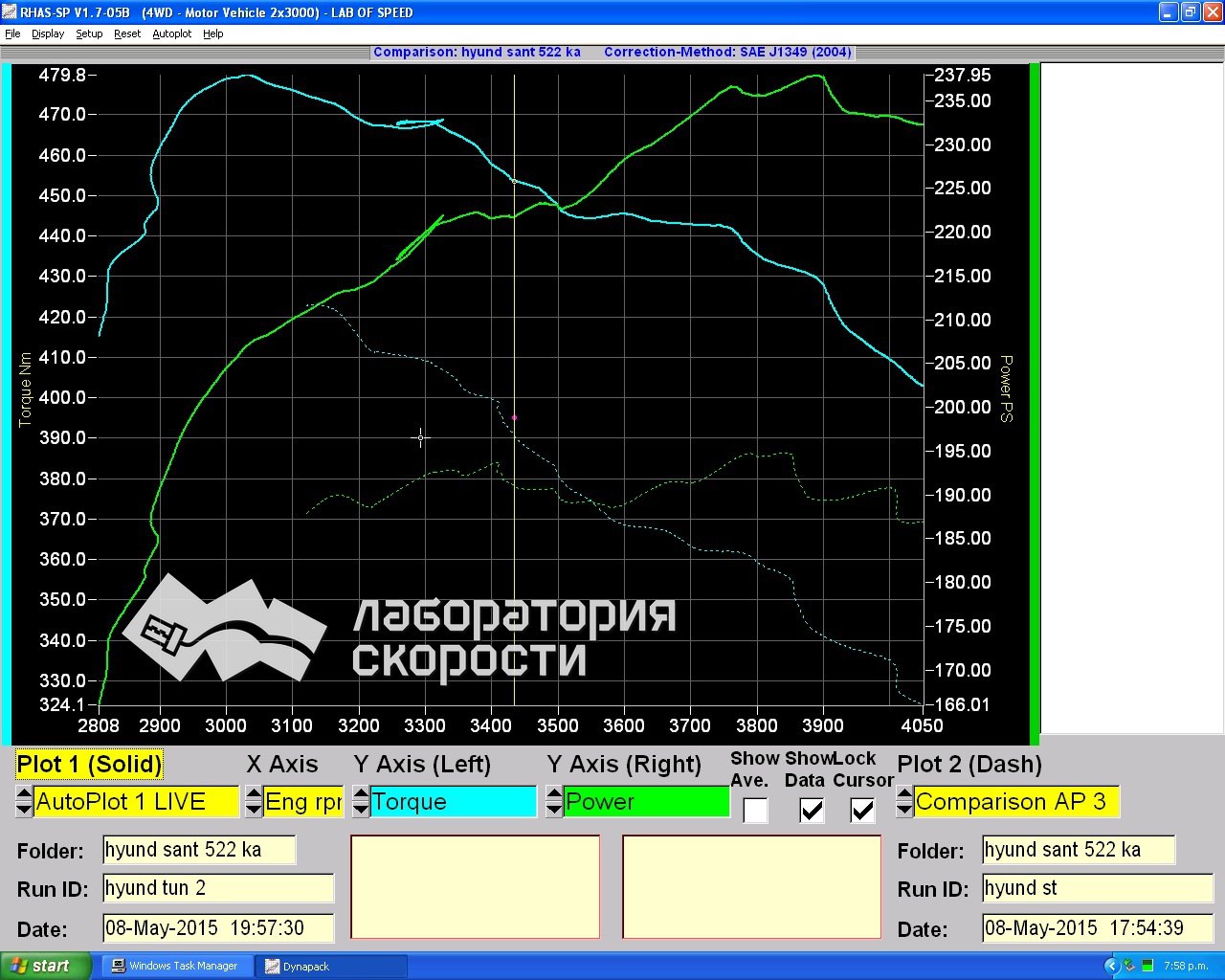This screenshot has height=980, width=1225.
Task: Click the Windows start button
Action: pyautogui.click(x=46, y=966)
